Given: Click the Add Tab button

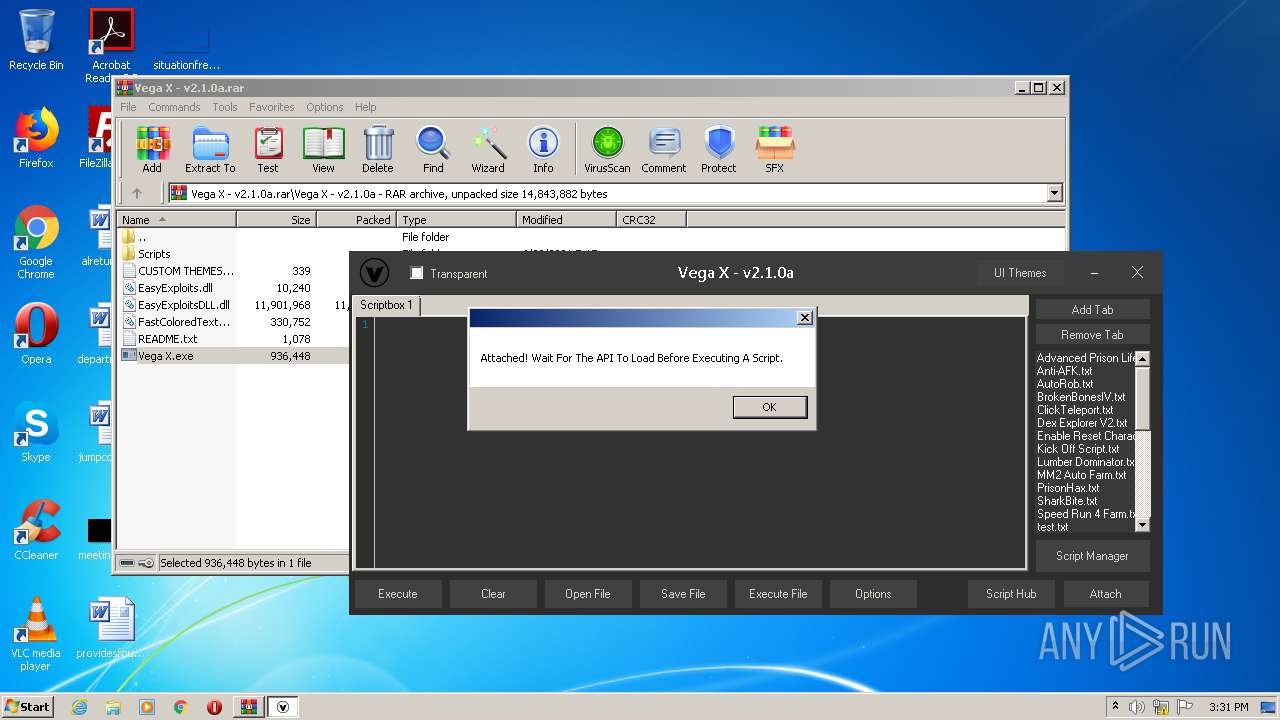Looking at the screenshot, I should click(x=1092, y=310).
